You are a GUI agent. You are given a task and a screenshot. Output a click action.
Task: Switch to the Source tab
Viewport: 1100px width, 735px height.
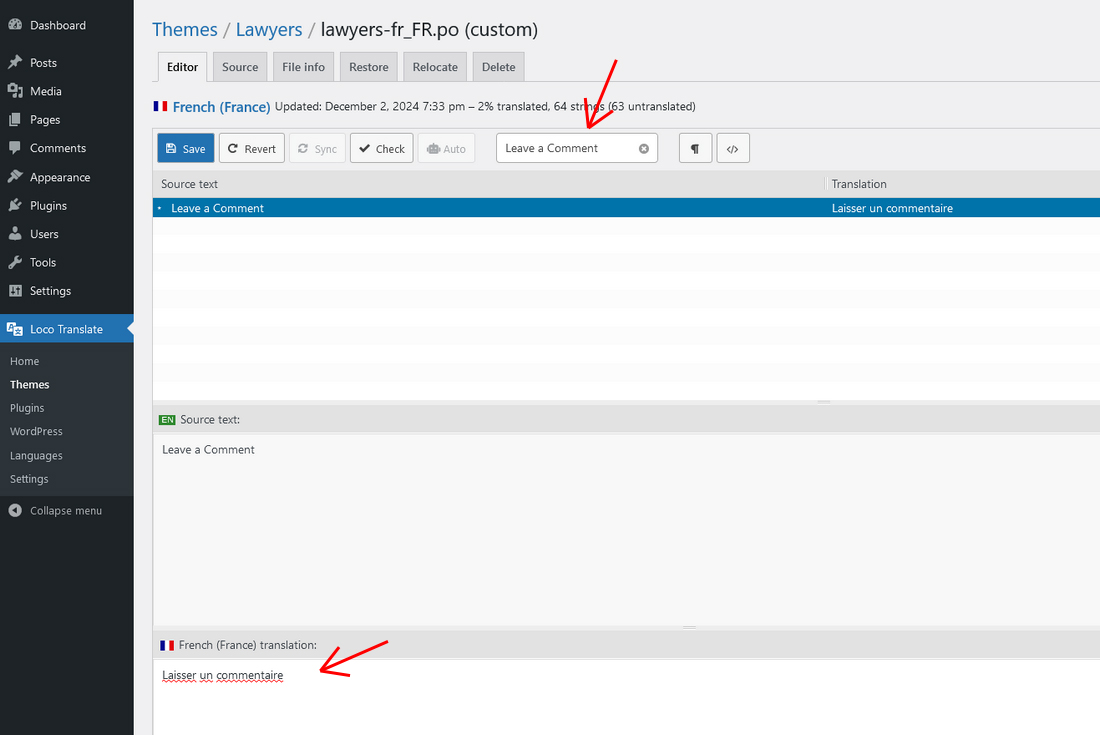point(239,66)
